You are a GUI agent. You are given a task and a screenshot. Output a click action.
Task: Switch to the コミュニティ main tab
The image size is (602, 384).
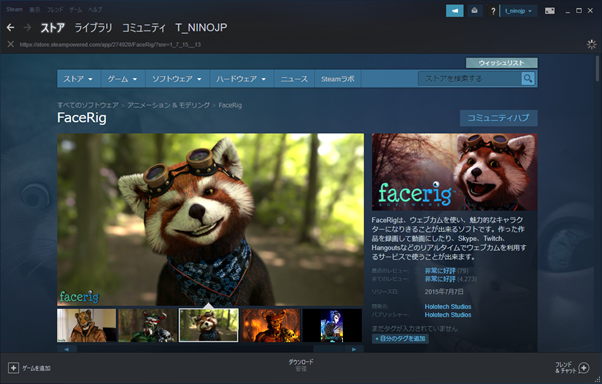[144, 28]
